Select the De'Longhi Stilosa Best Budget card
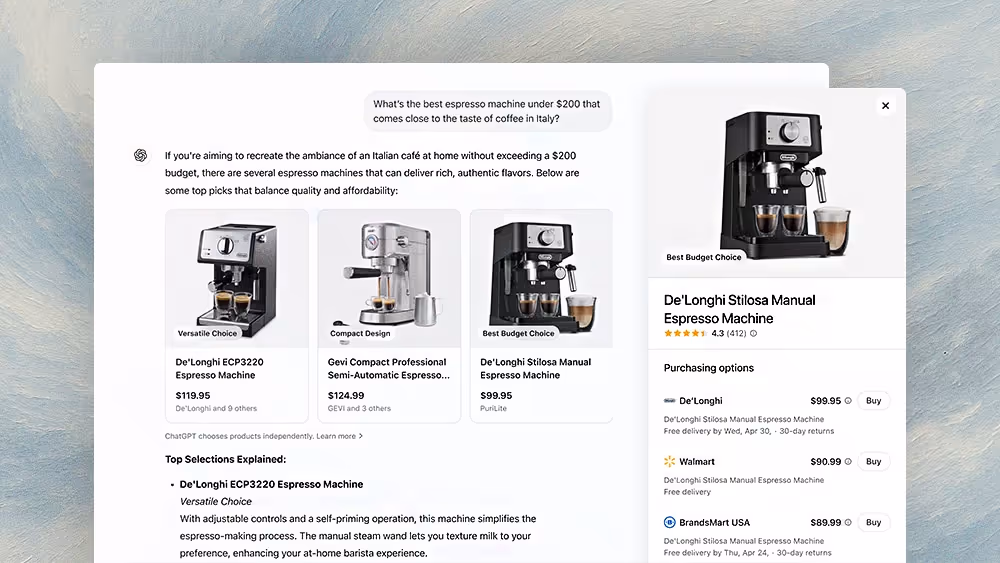 541,316
